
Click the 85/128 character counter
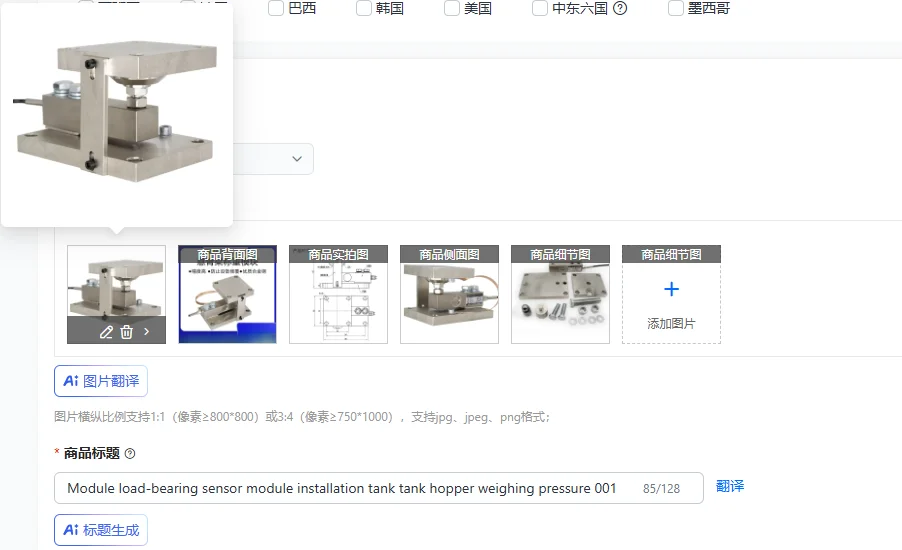pos(662,488)
